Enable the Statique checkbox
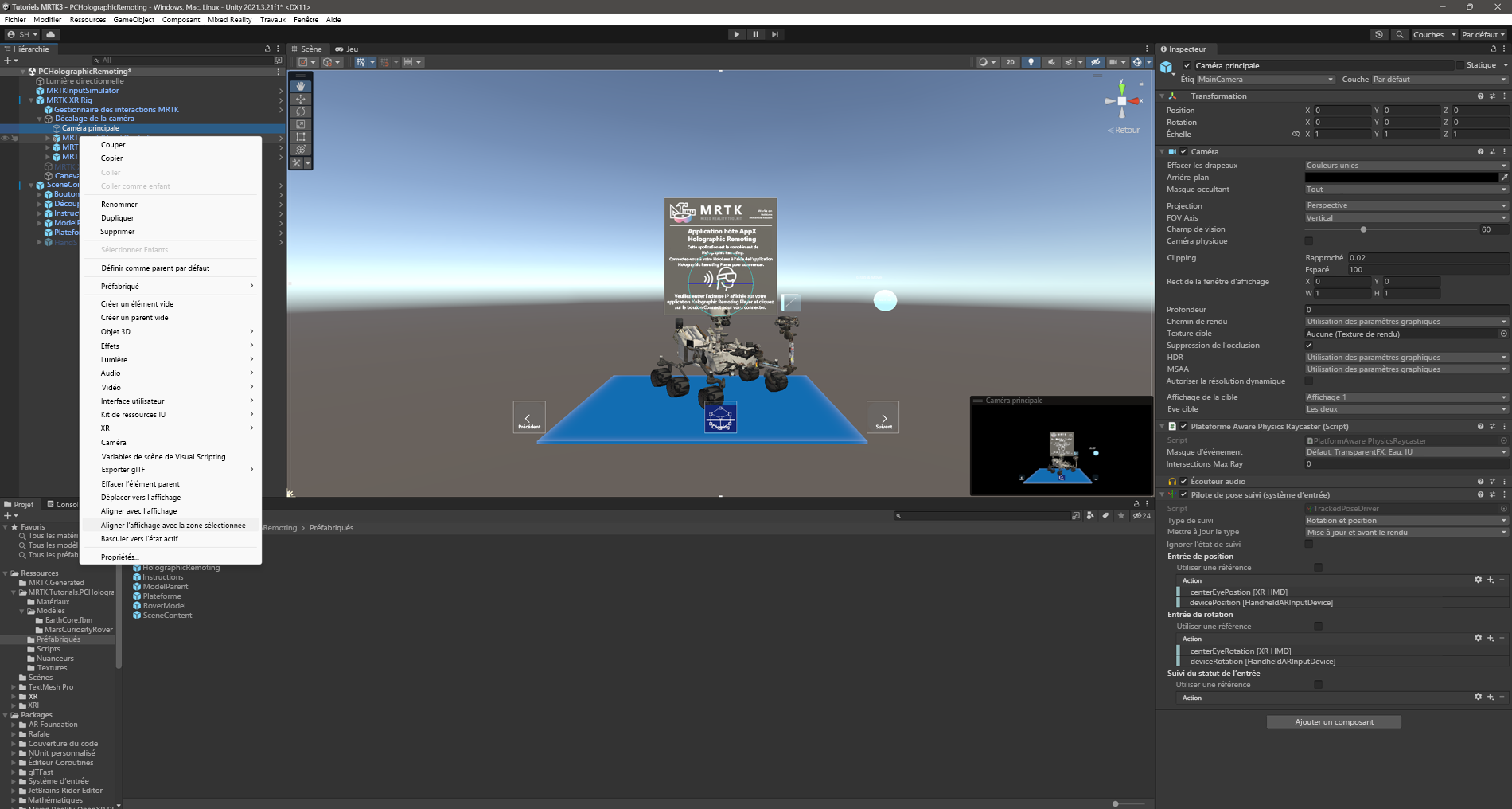 click(1460, 65)
